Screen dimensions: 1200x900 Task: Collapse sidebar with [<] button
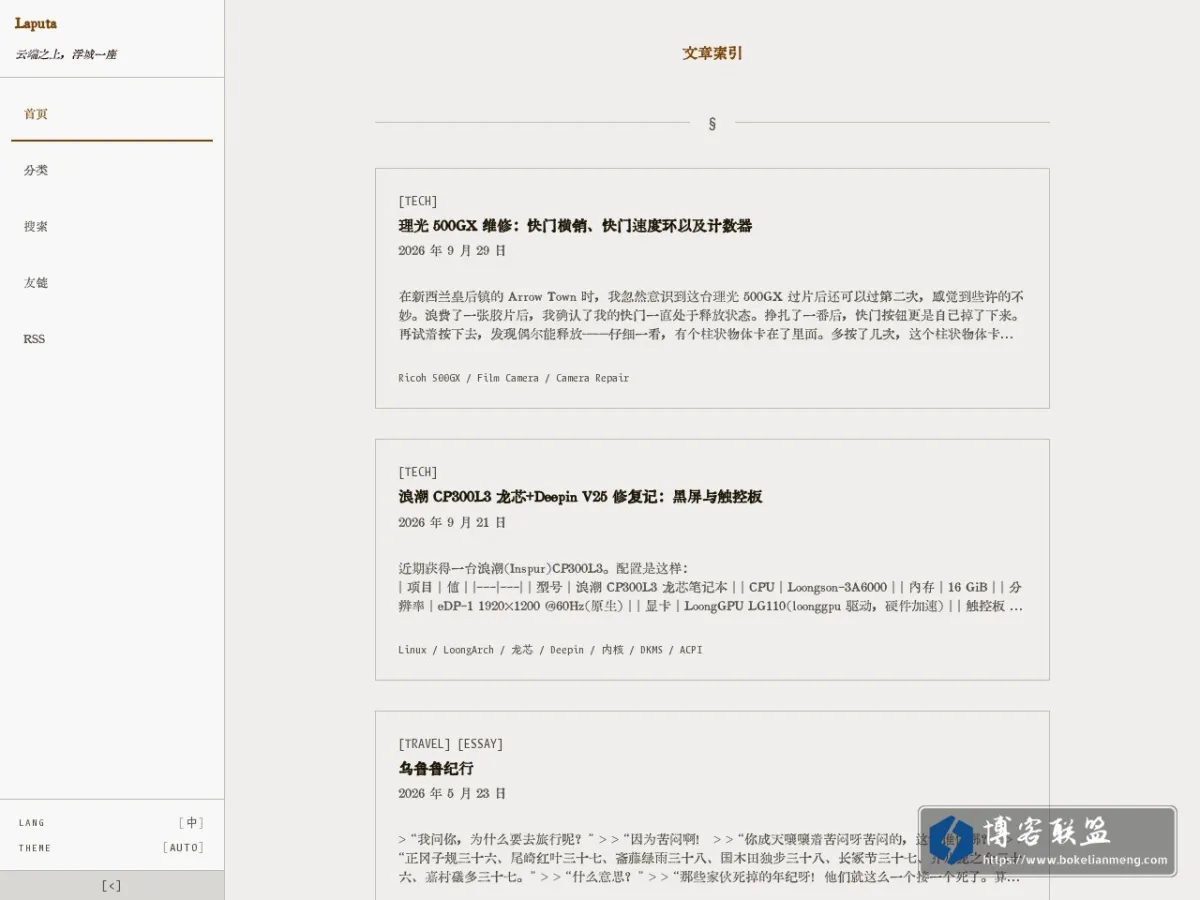(x=112, y=885)
